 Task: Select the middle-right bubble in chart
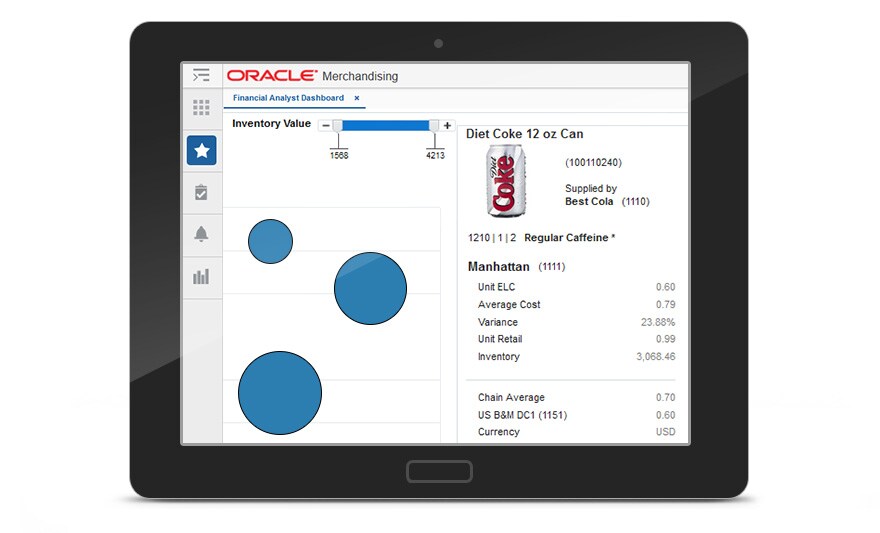coord(370,288)
